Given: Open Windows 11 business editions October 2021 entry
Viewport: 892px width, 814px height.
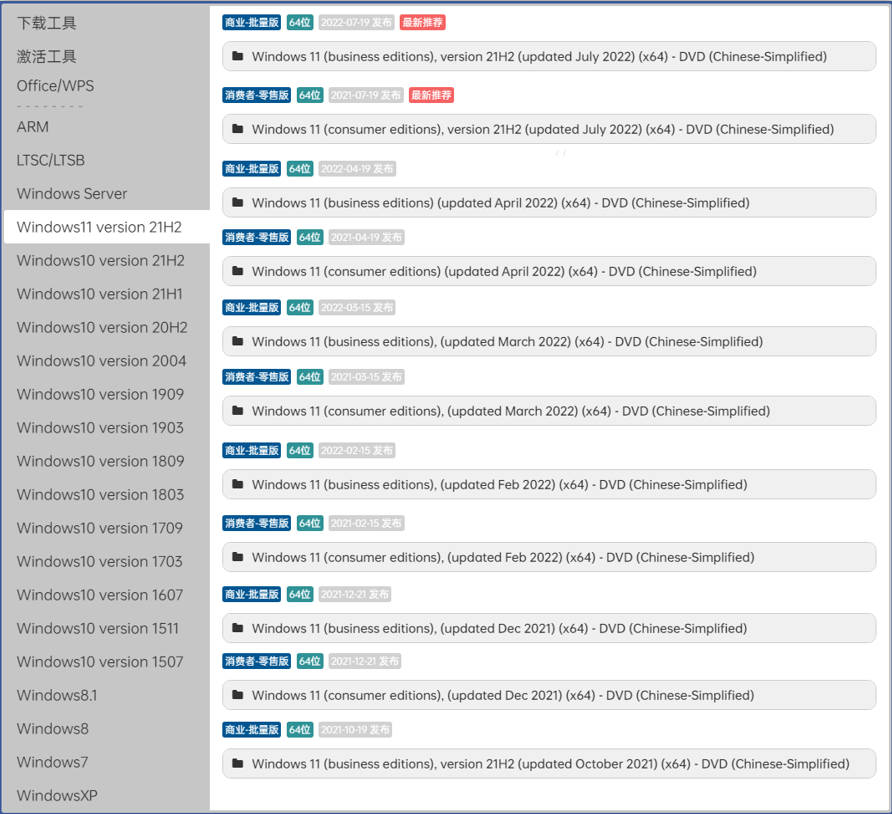Looking at the screenshot, I should [x=549, y=763].
